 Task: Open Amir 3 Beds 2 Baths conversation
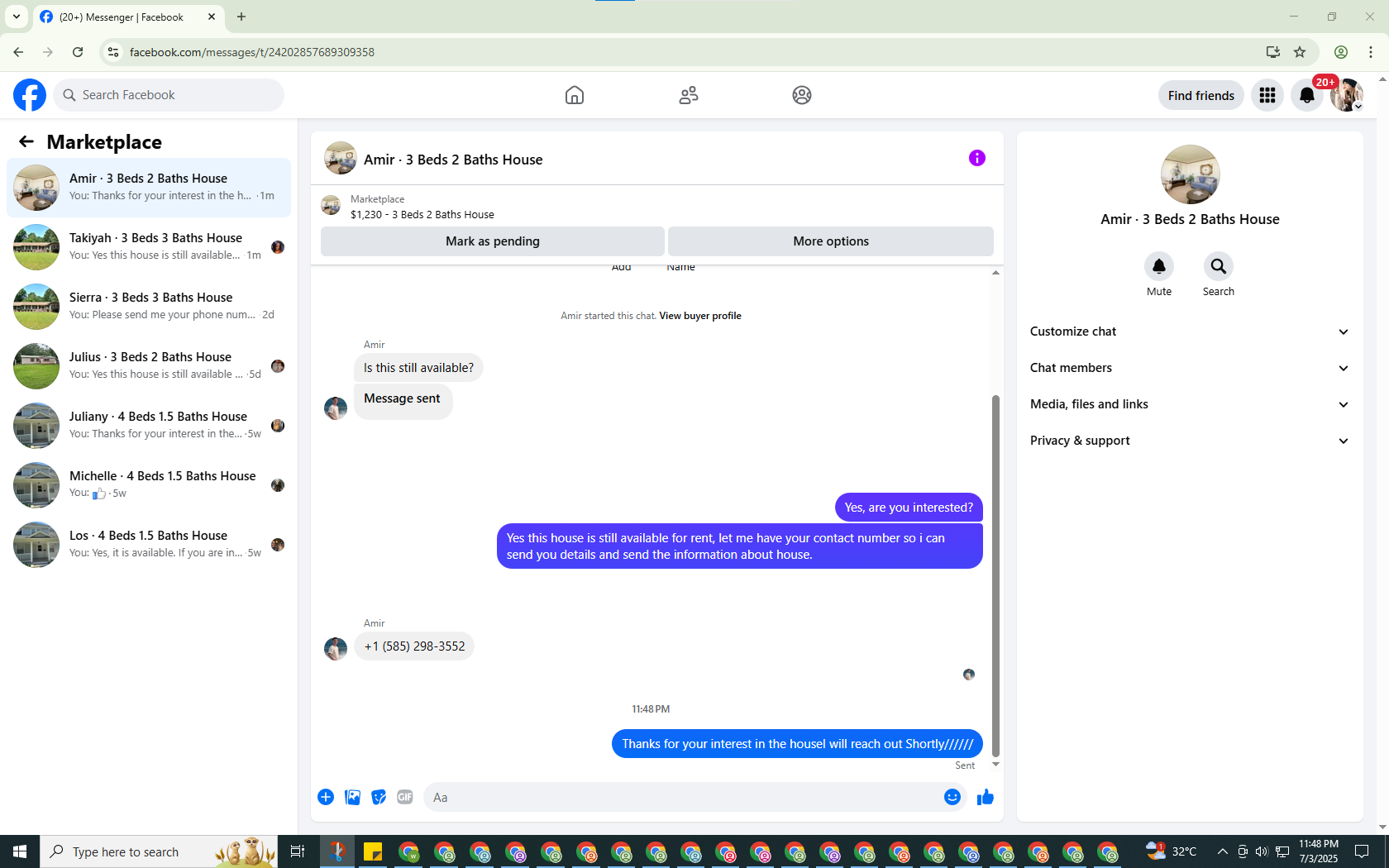pos(149,188)
